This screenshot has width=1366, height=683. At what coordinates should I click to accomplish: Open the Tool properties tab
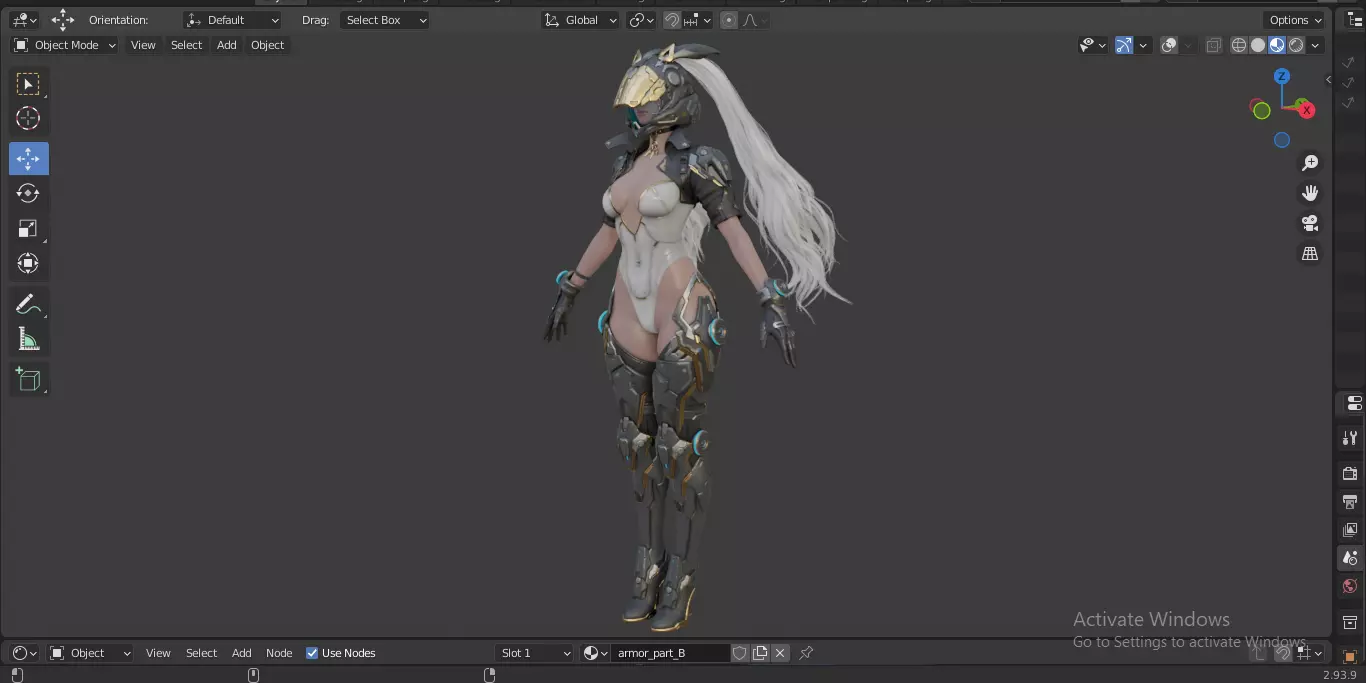tap(1350, 438)
